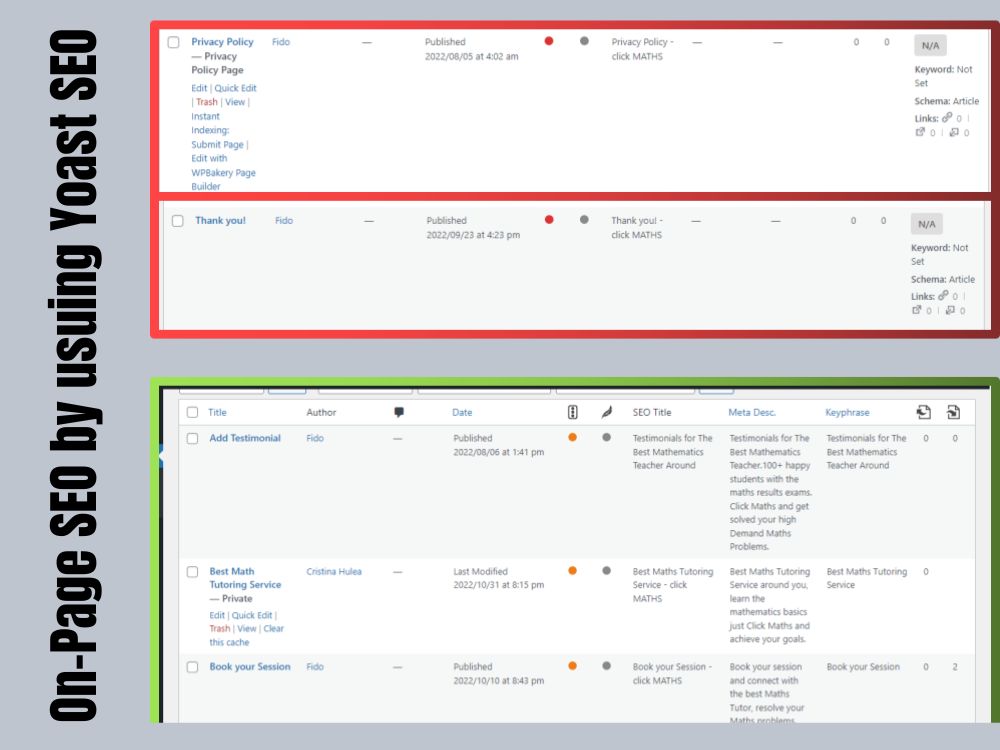Open the Add Testimonial page link

point(245,438)
